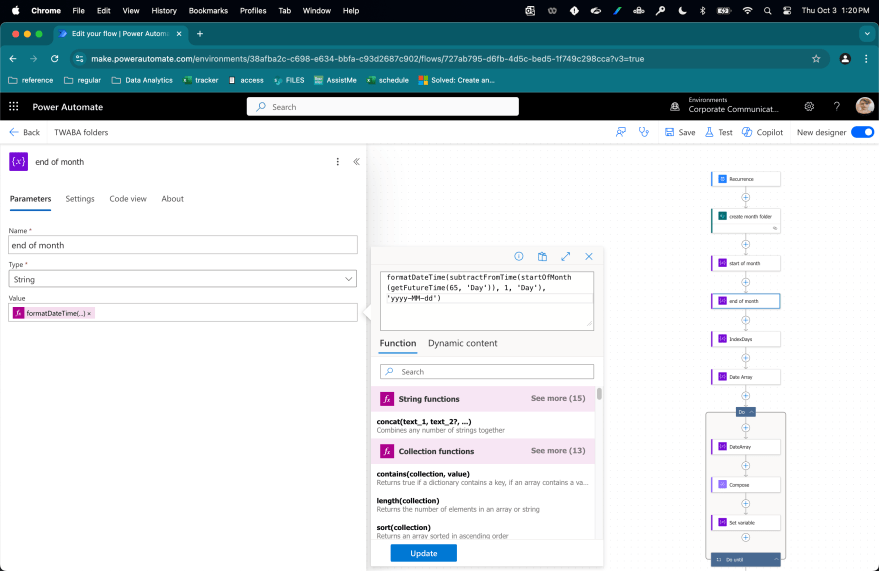The height and width of the screenshot is (571, 879).
Task: Click the info icon in the expression editor
Action: click(x=519, y=257)
